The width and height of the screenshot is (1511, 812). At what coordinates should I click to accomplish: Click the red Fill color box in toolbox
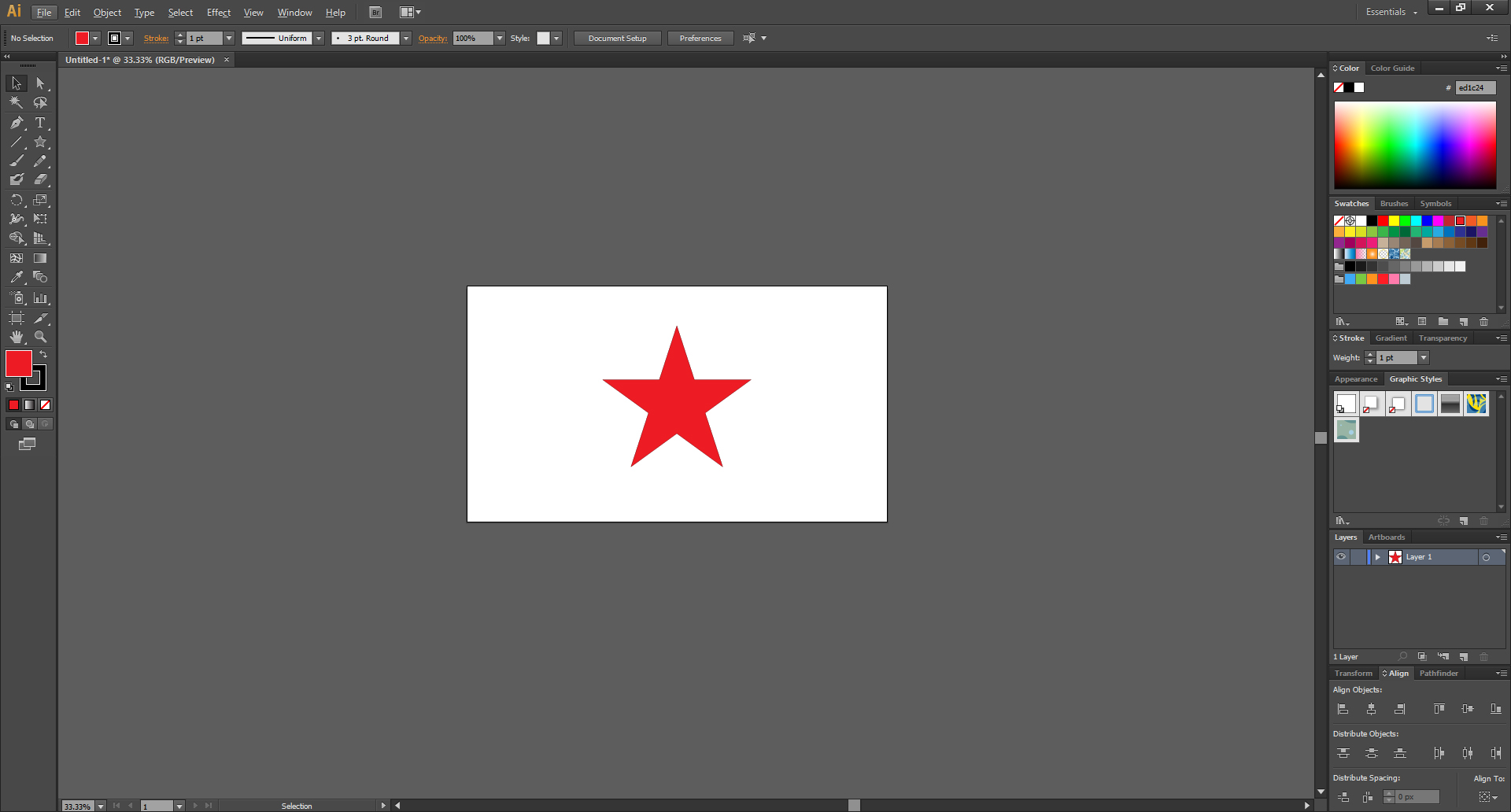pyautogui.click(x=17, y=362)
